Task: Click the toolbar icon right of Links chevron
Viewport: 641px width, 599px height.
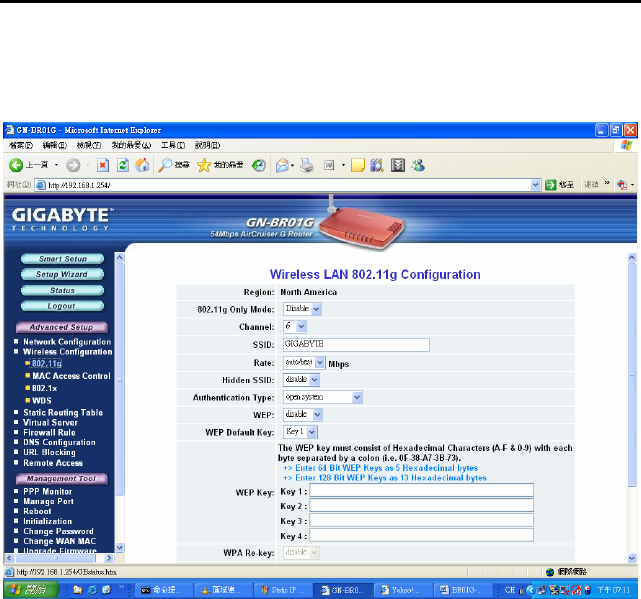Action: click(x=622, y=185)
